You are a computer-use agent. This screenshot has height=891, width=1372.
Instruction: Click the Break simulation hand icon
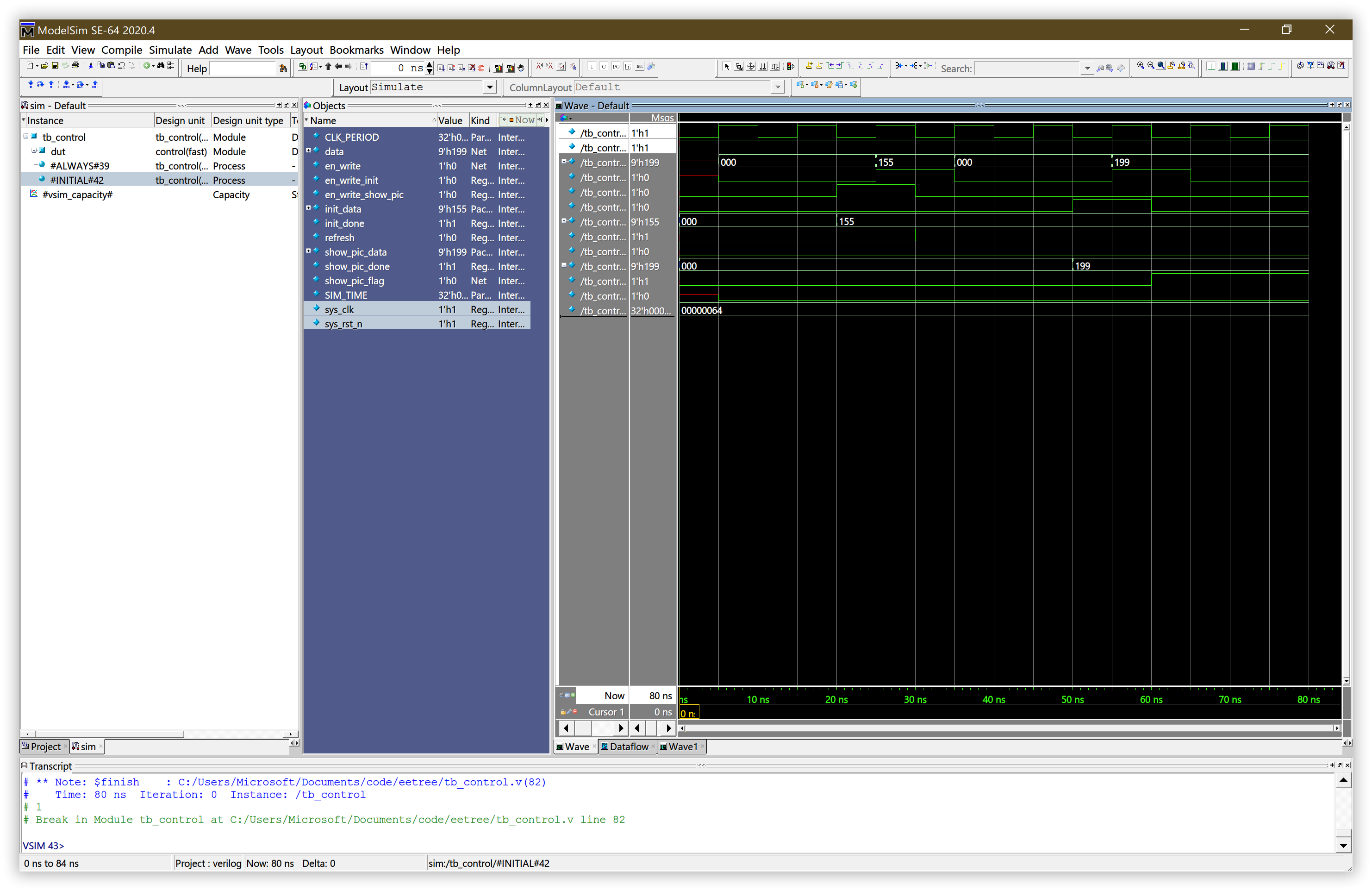pos(521,68)
